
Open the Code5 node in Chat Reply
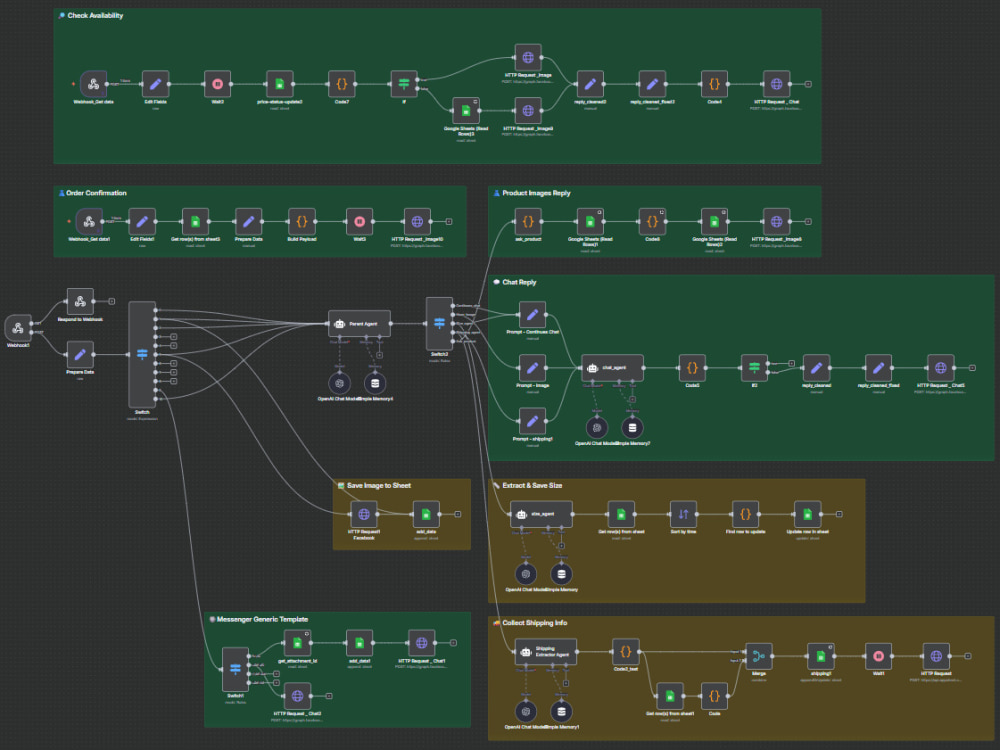[692, 367]
